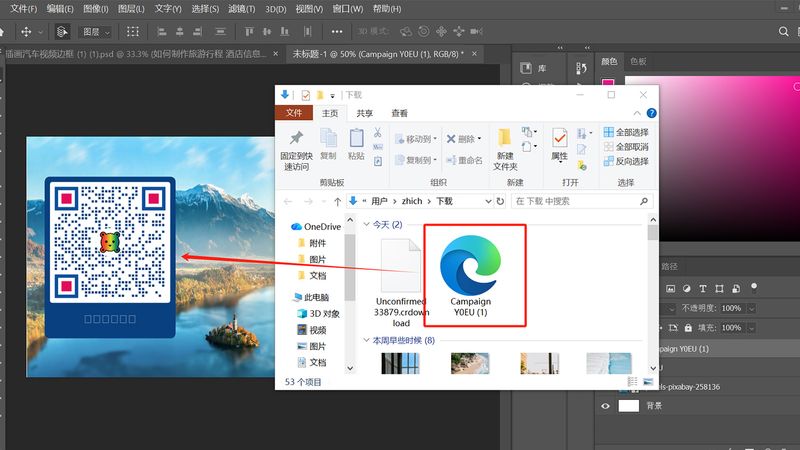Collapse the 本周早些时候 (8) group
The height and width of the screenshot is (450, 800).
[x=366, y=340]
